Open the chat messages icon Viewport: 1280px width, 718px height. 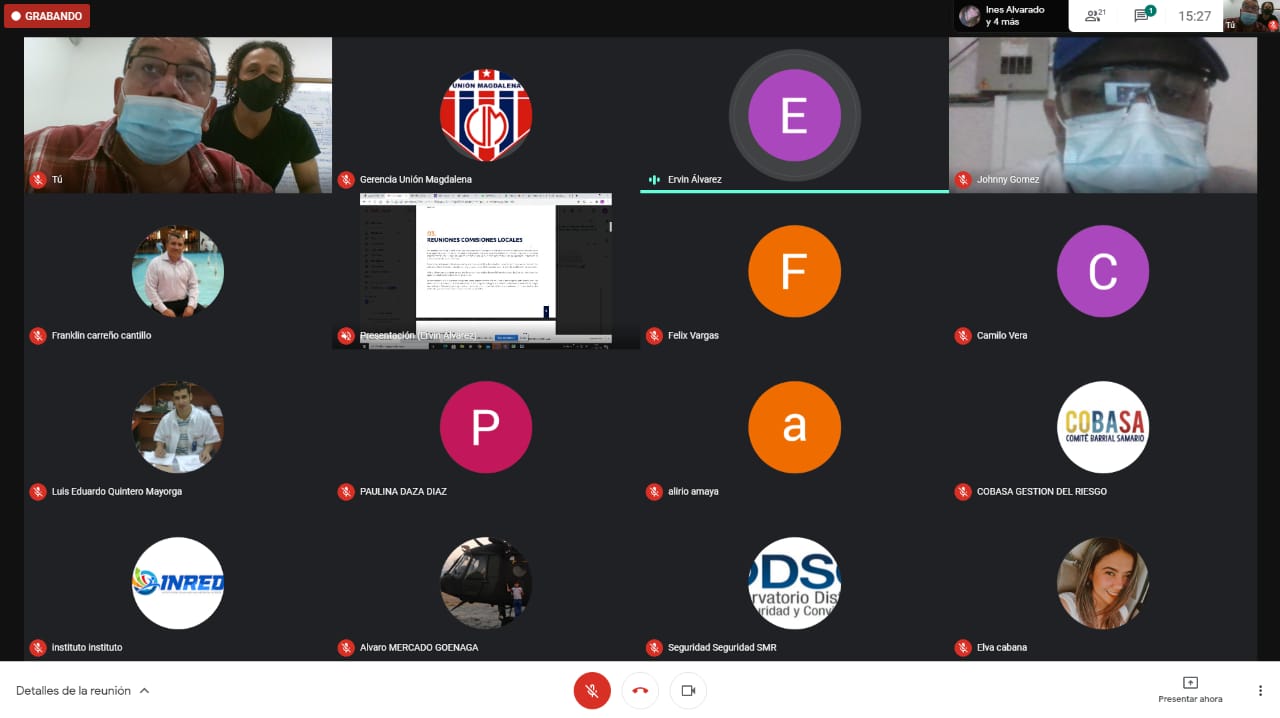tap(1143, 16)
